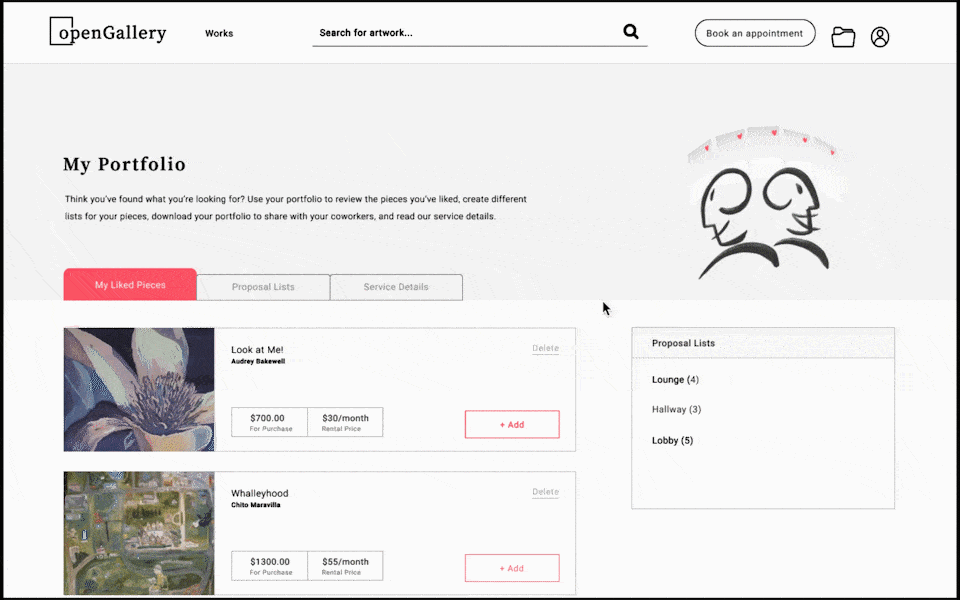Image resolution: width=960 pixels, height=600 pixels.
Task: Click Book an appointment button
Action: (x=755, y=33)
